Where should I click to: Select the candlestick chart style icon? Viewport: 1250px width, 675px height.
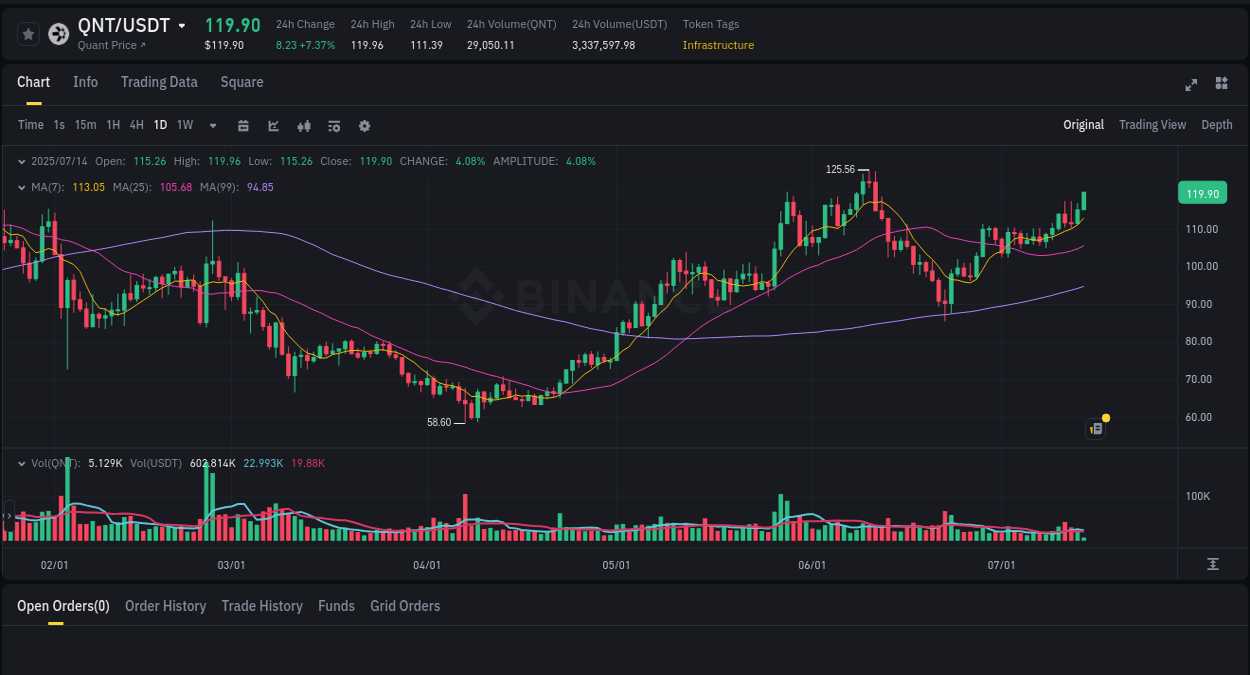coord(303,125)
